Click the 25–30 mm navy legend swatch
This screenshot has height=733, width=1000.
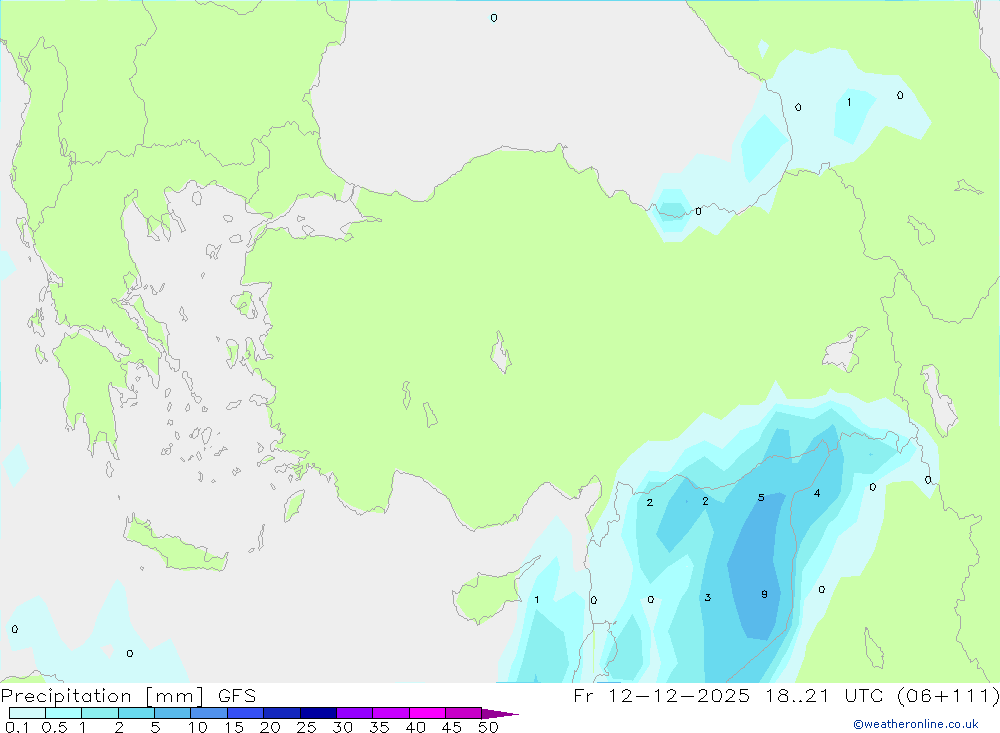coord(318,713)
